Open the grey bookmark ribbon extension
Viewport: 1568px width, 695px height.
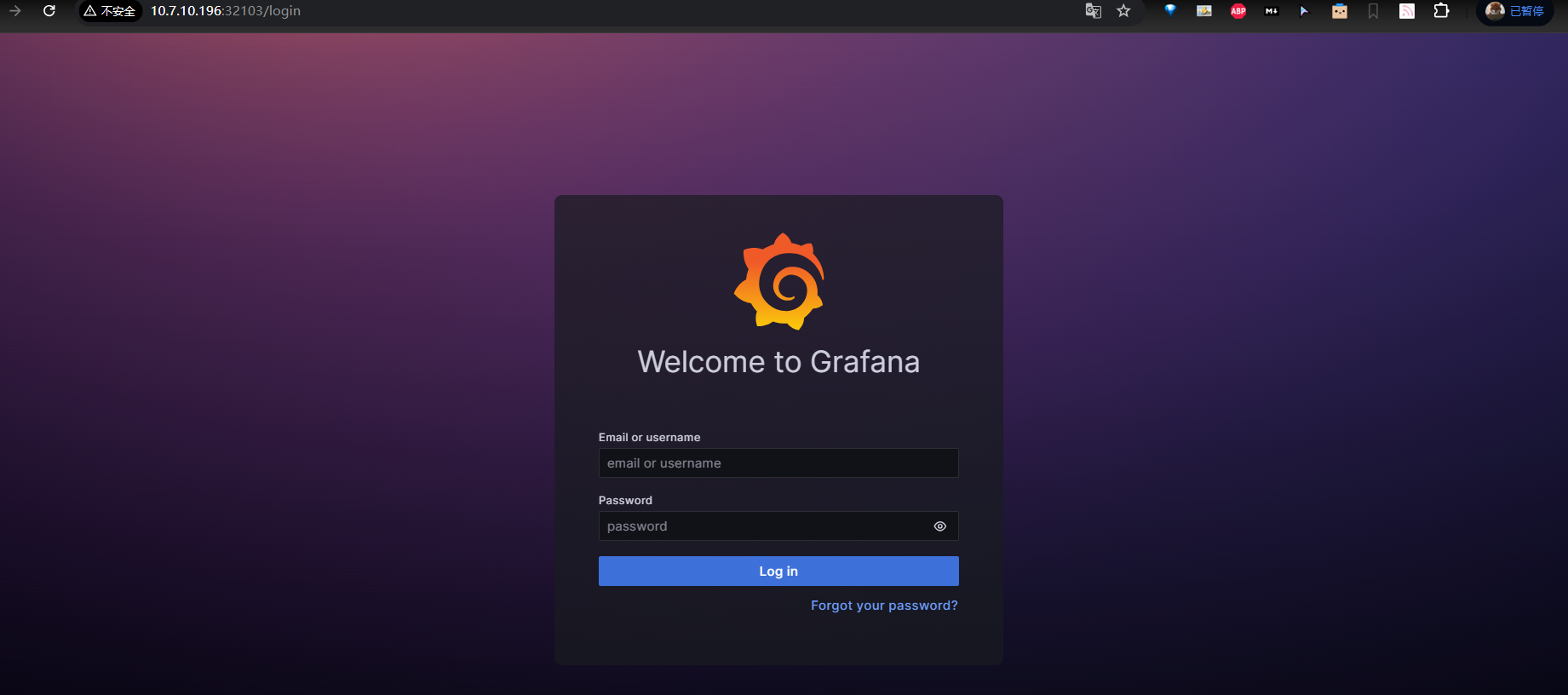pos(1373,11)
